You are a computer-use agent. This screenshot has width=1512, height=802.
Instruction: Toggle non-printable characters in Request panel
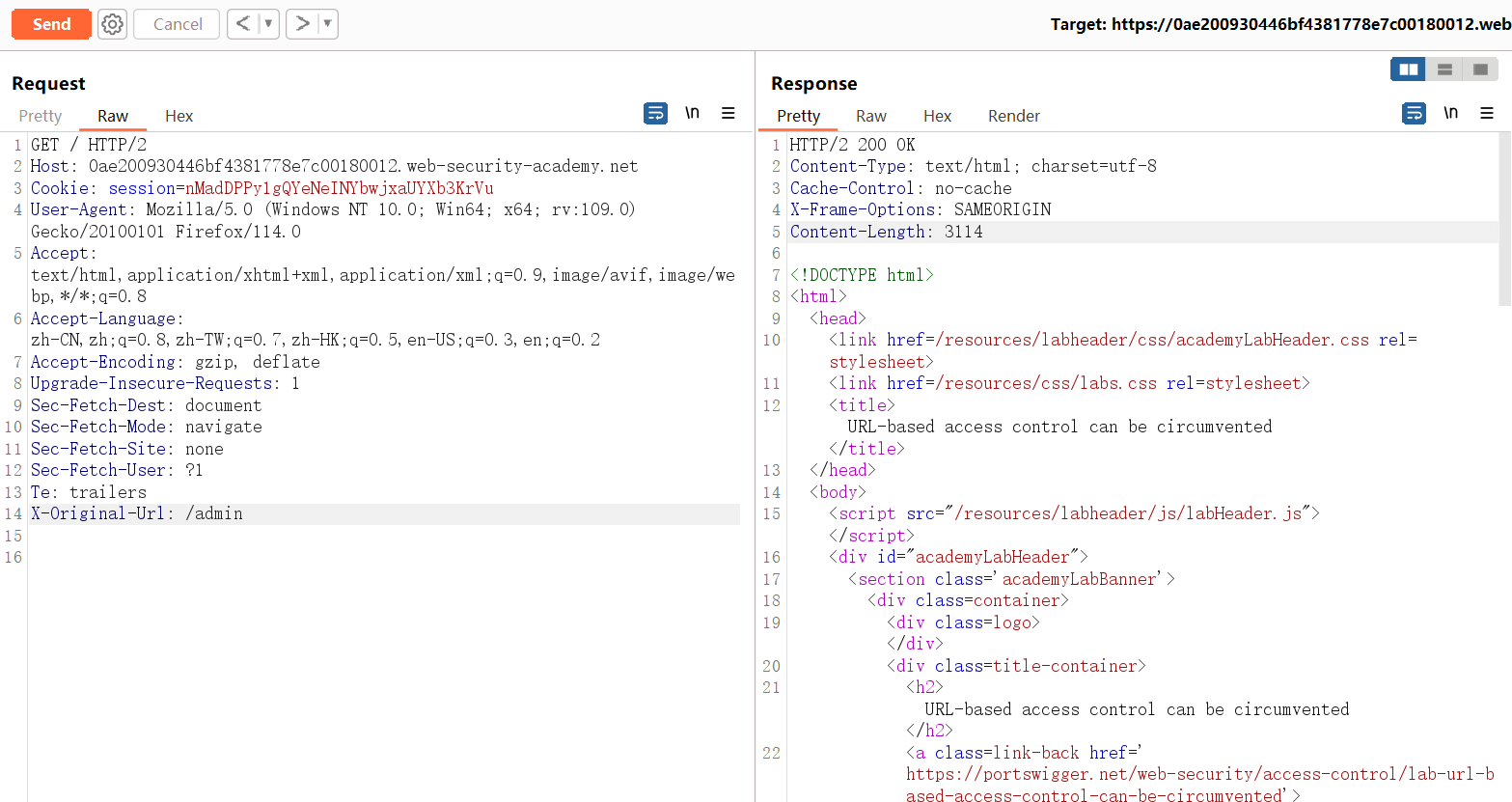[x=692, y=114]
